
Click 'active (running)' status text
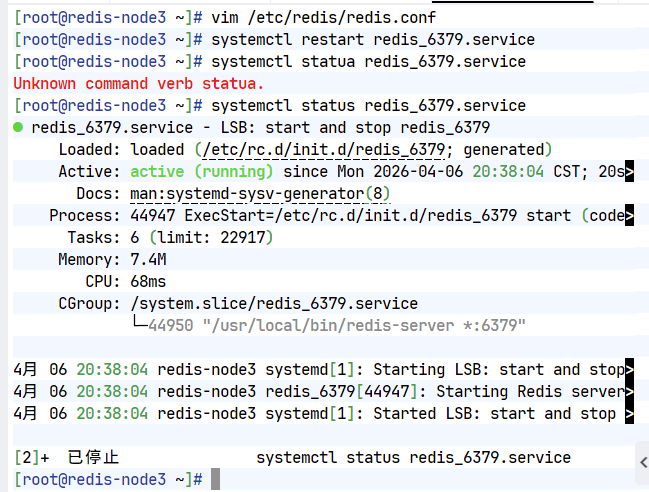coord(202,171)
